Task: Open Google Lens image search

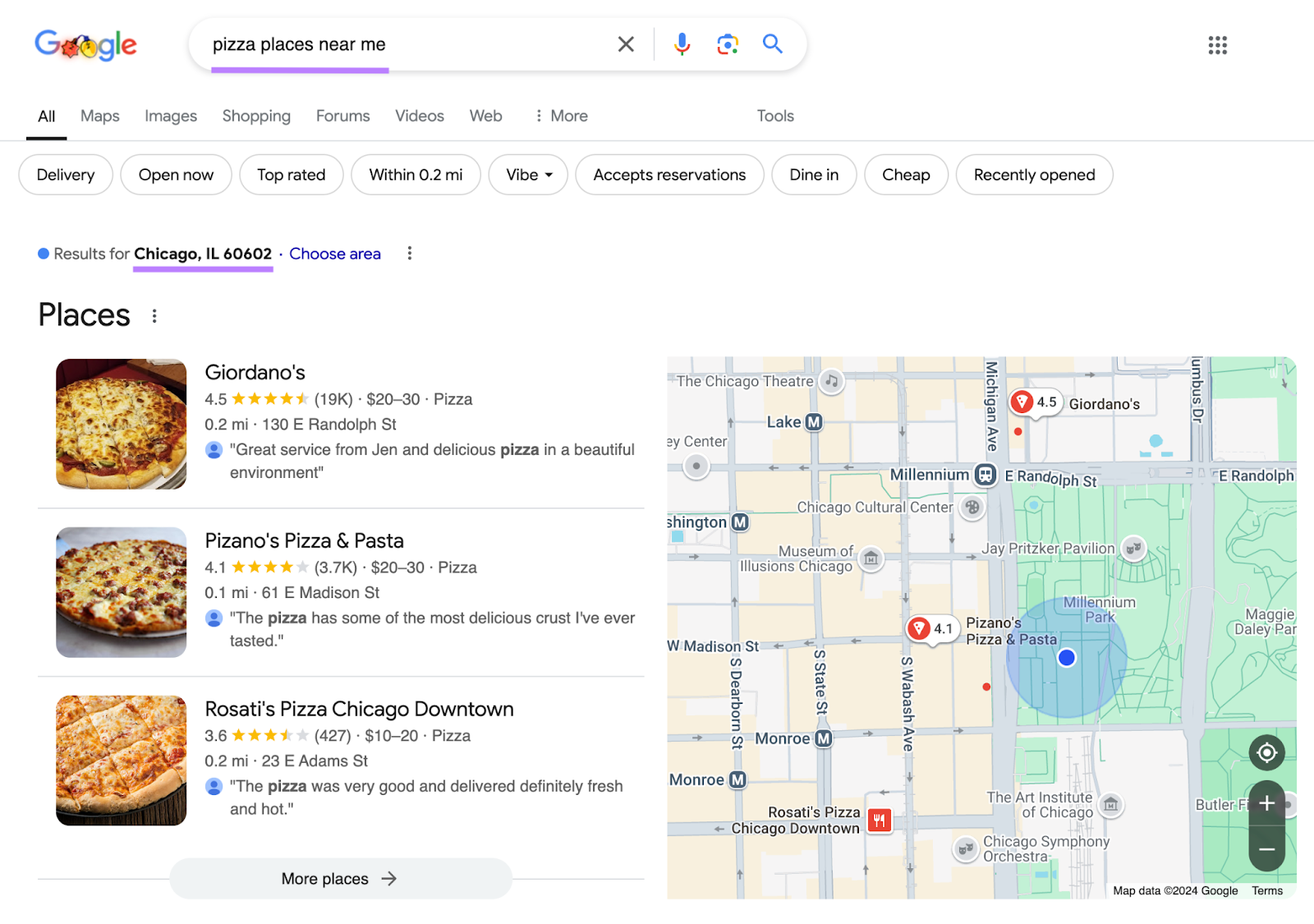Action: pyautogui.click(x=726, y=44)
